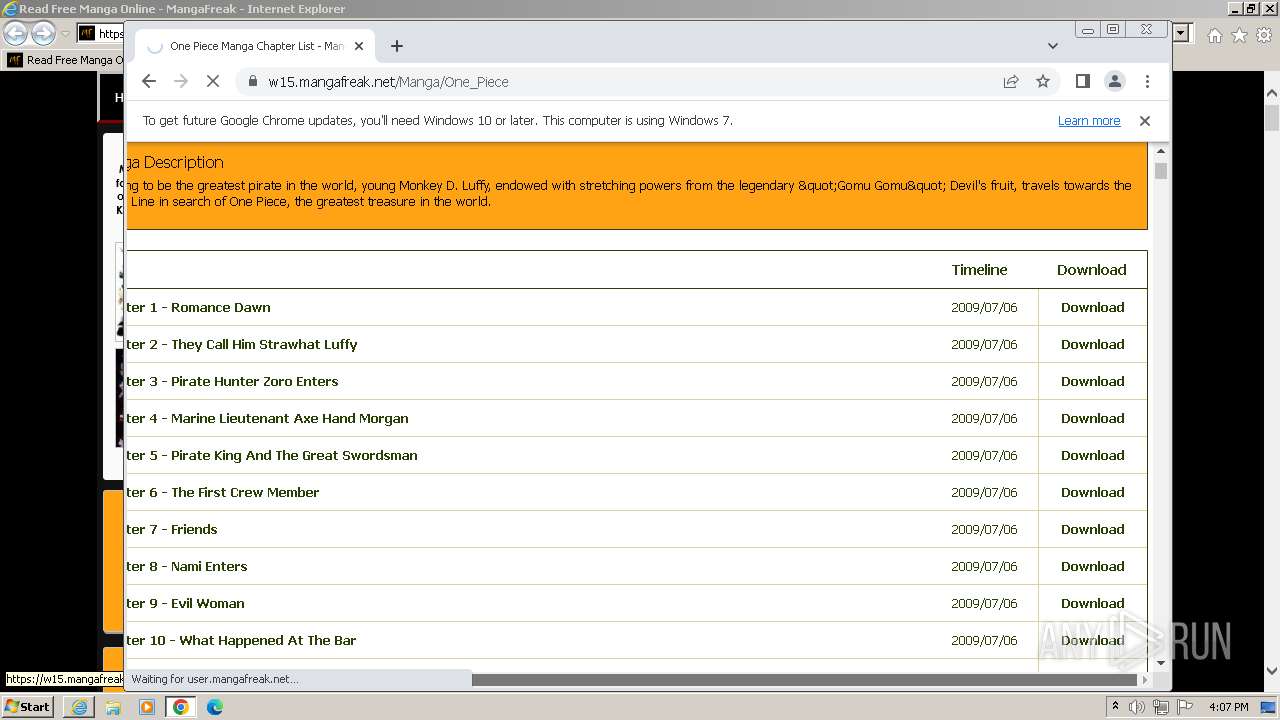Expand the tab search dropdown arrow
This screenshot has width=1280, height=720.
[1053, 46]
